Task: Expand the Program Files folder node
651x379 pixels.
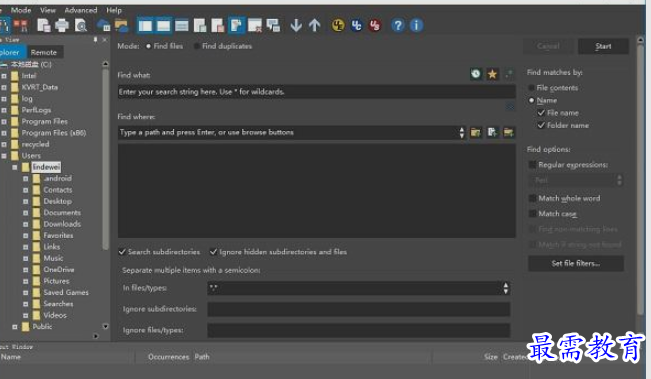Action: 4,122
